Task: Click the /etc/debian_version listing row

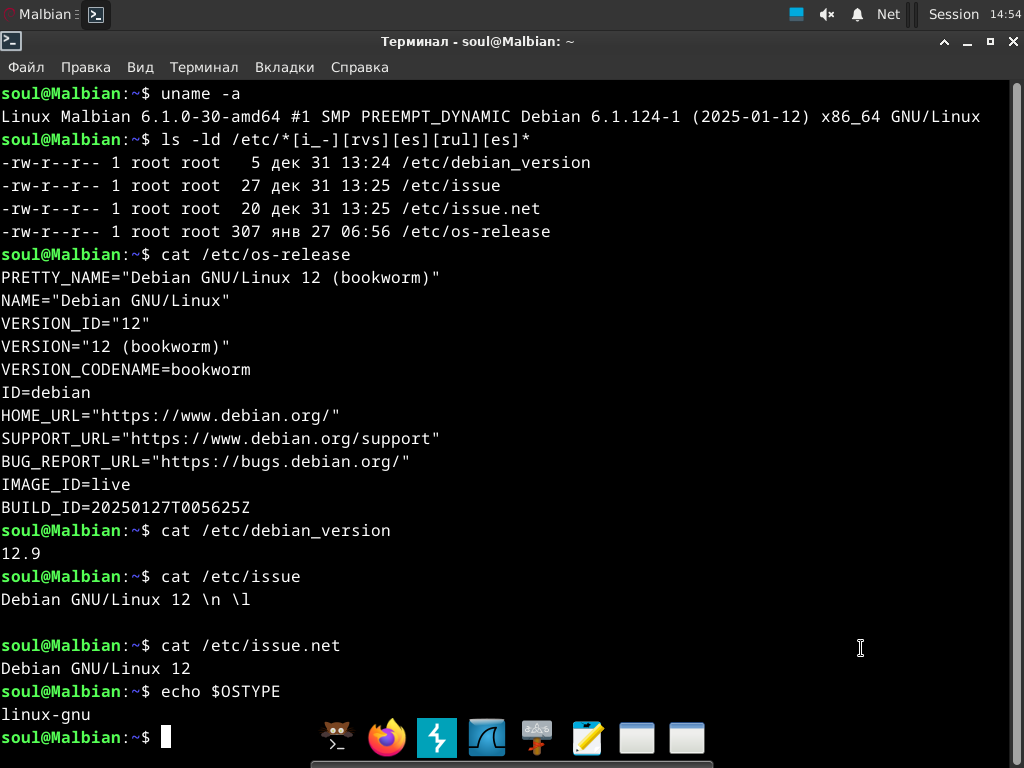Action: pos(295,163)
